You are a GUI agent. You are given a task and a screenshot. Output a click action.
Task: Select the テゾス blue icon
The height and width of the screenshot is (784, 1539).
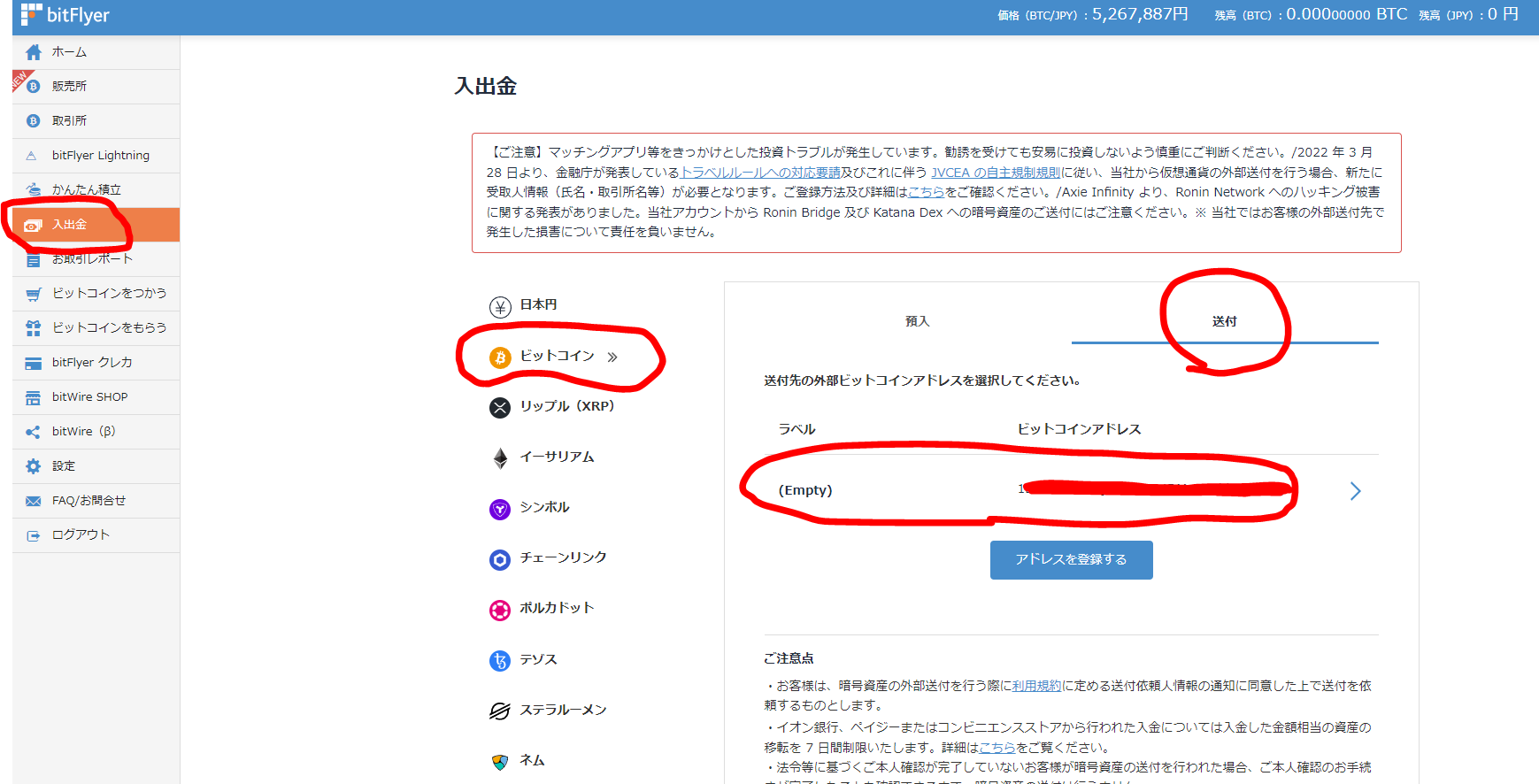[500, 661]
